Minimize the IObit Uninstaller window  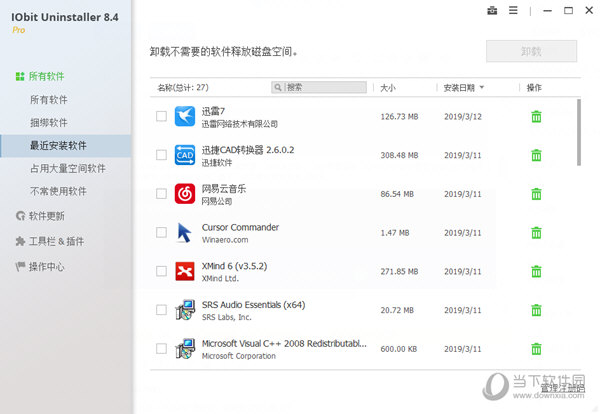coord(548,11)
